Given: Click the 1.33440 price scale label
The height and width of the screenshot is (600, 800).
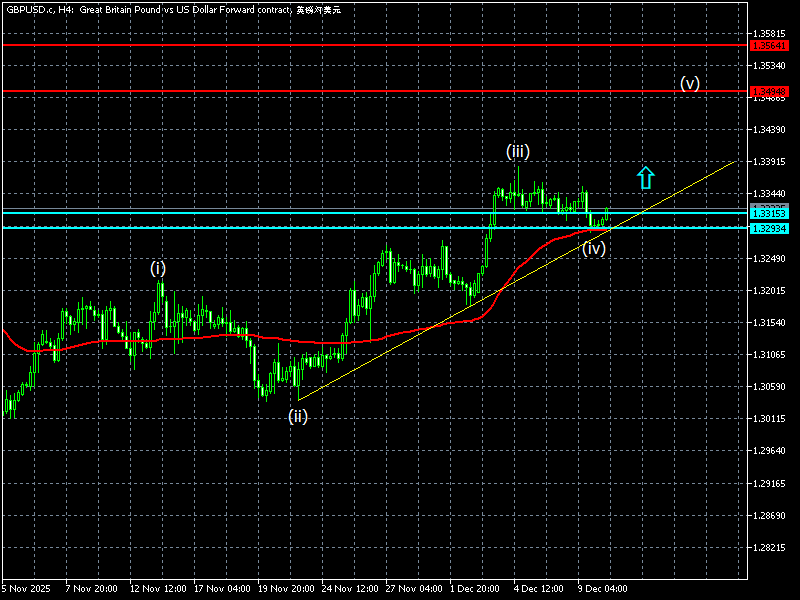Looking at the screenshot, I should (x=769, y=194).
